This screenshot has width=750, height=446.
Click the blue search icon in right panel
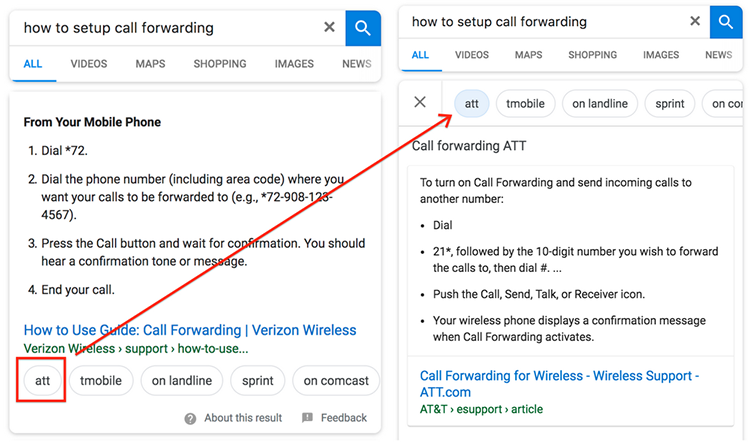click(x=726, y=22)
